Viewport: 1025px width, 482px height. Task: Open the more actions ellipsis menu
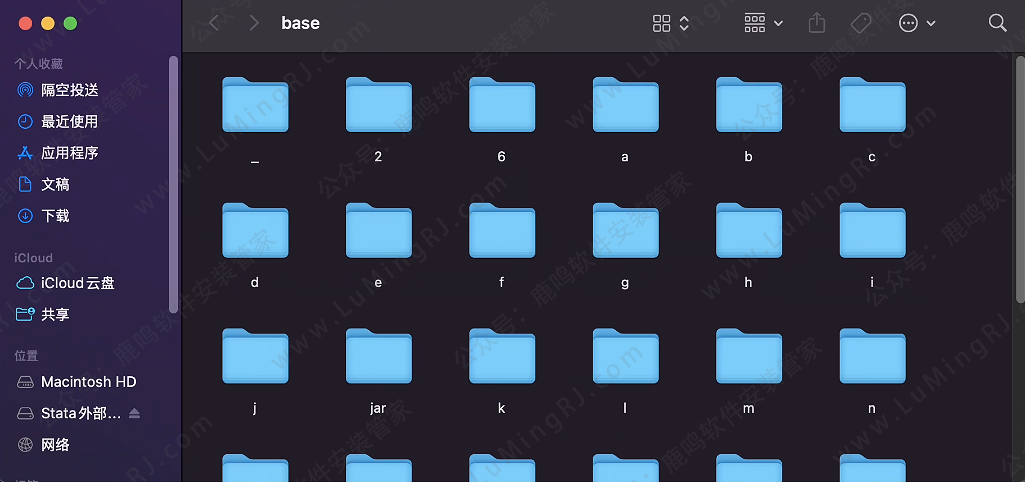(x=916, y=23)
